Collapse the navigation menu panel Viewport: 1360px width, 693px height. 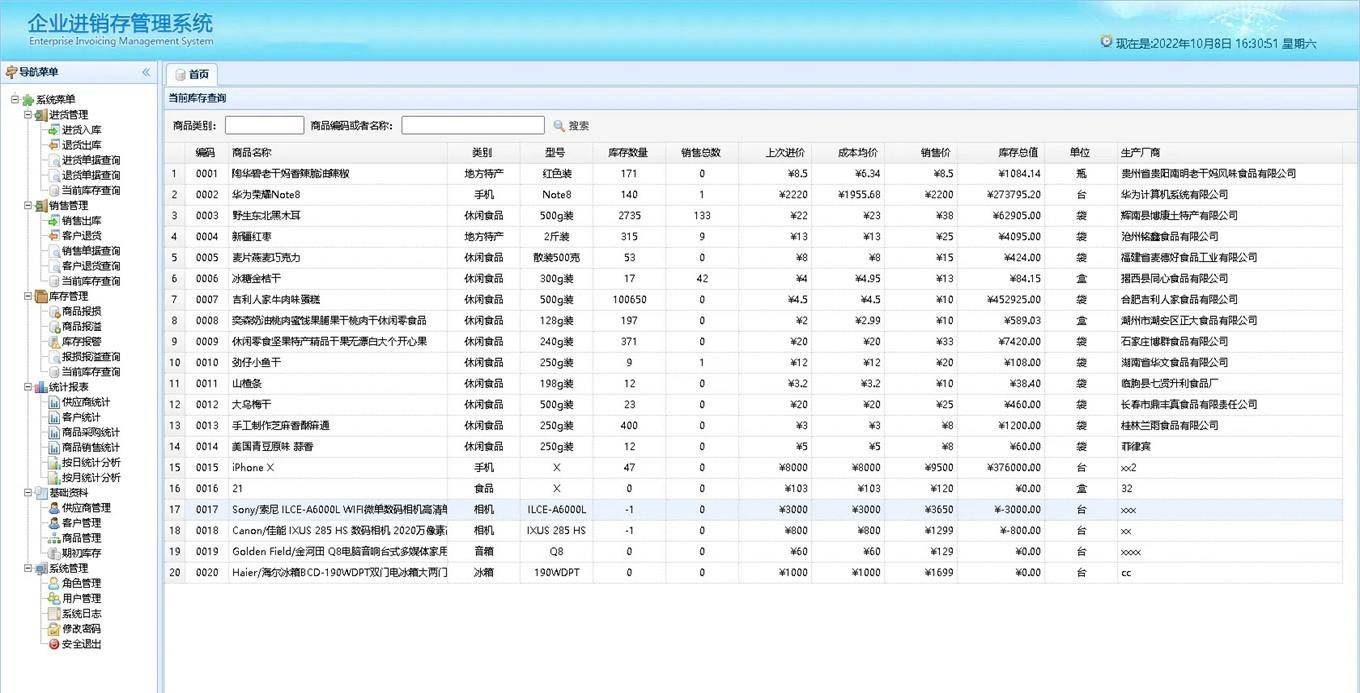[146, 72]
